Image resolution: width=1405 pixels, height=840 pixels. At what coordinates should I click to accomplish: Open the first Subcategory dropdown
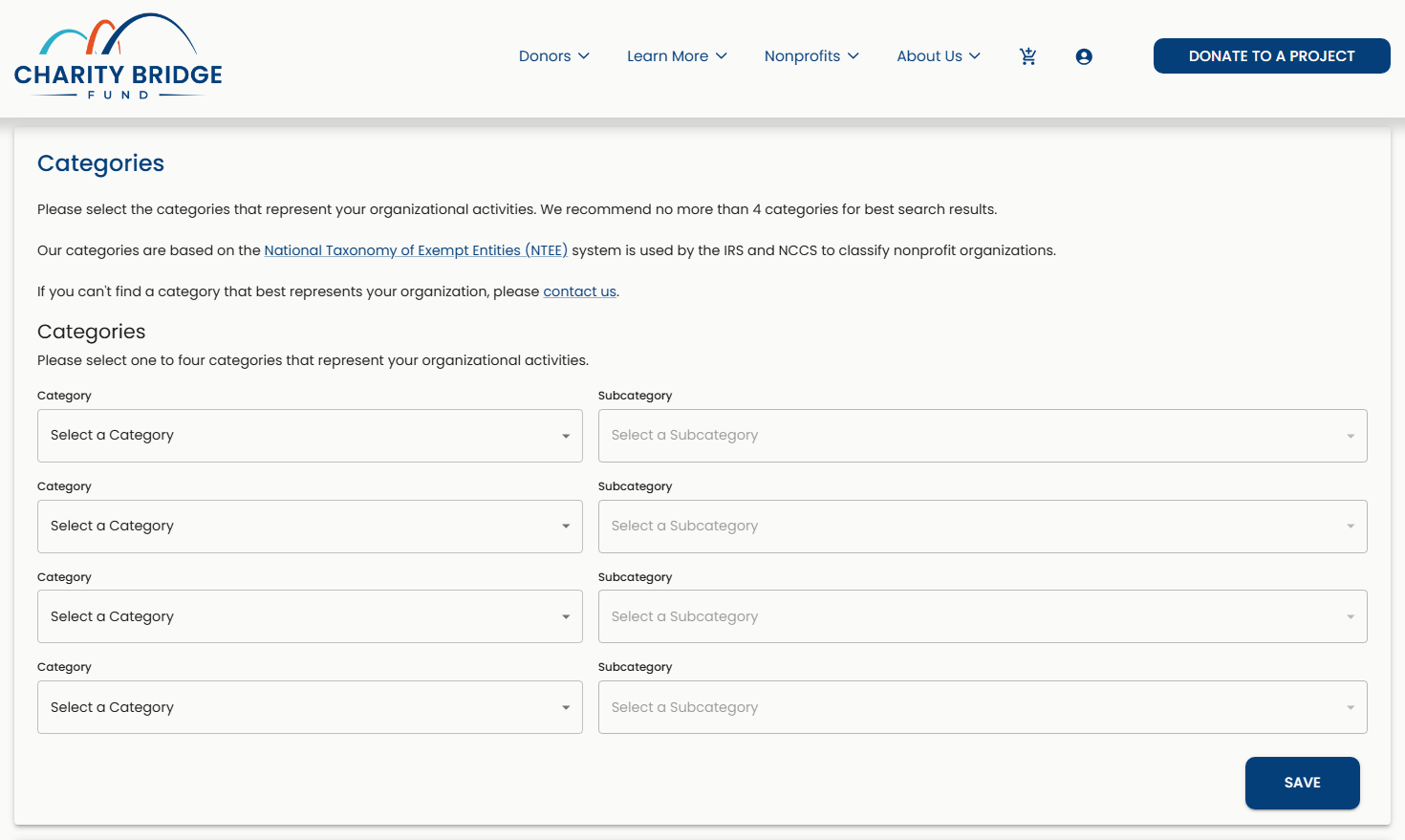point(983,436)
